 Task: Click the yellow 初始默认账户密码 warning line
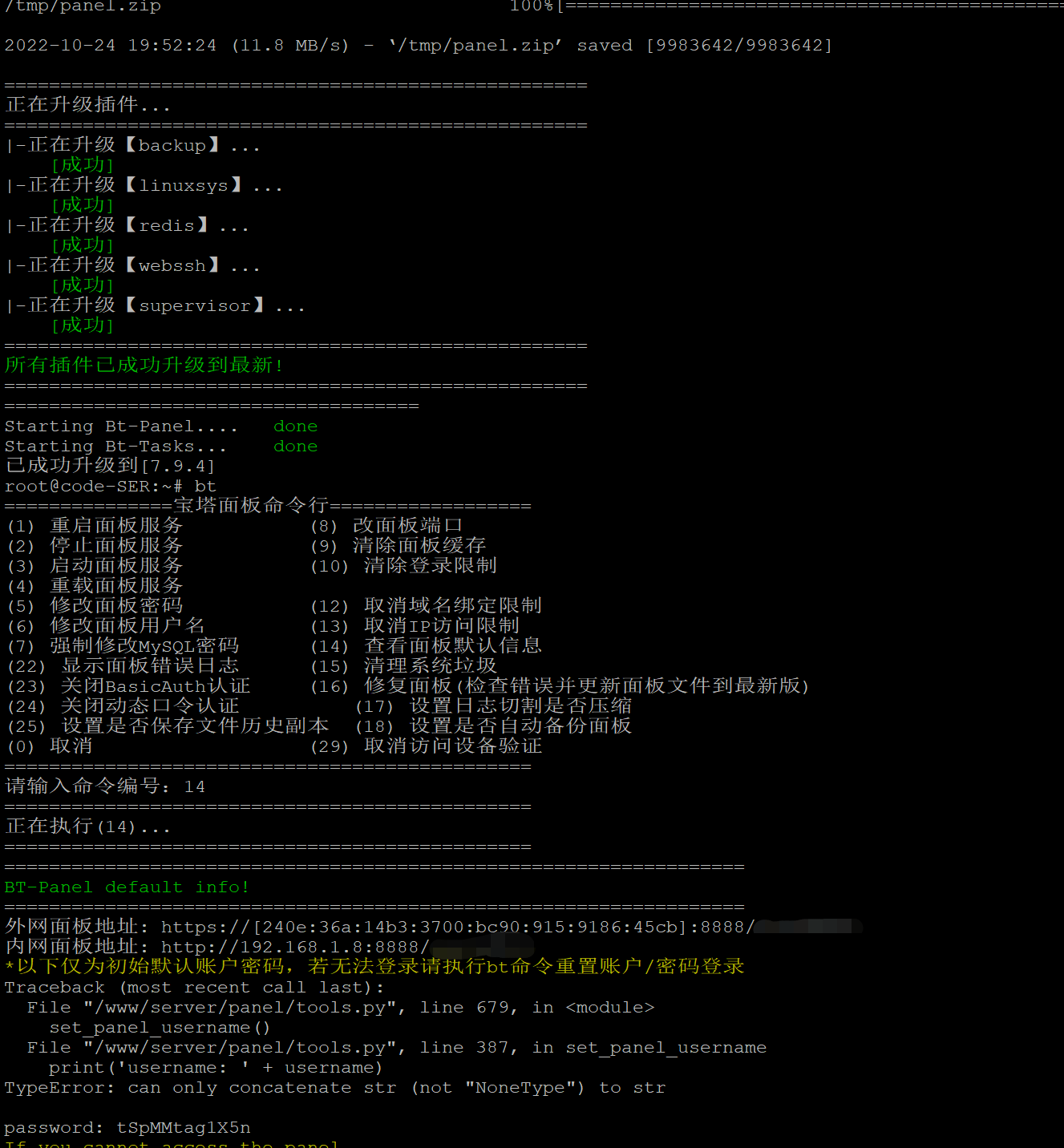pyautogui.click(x=374, y=967)
